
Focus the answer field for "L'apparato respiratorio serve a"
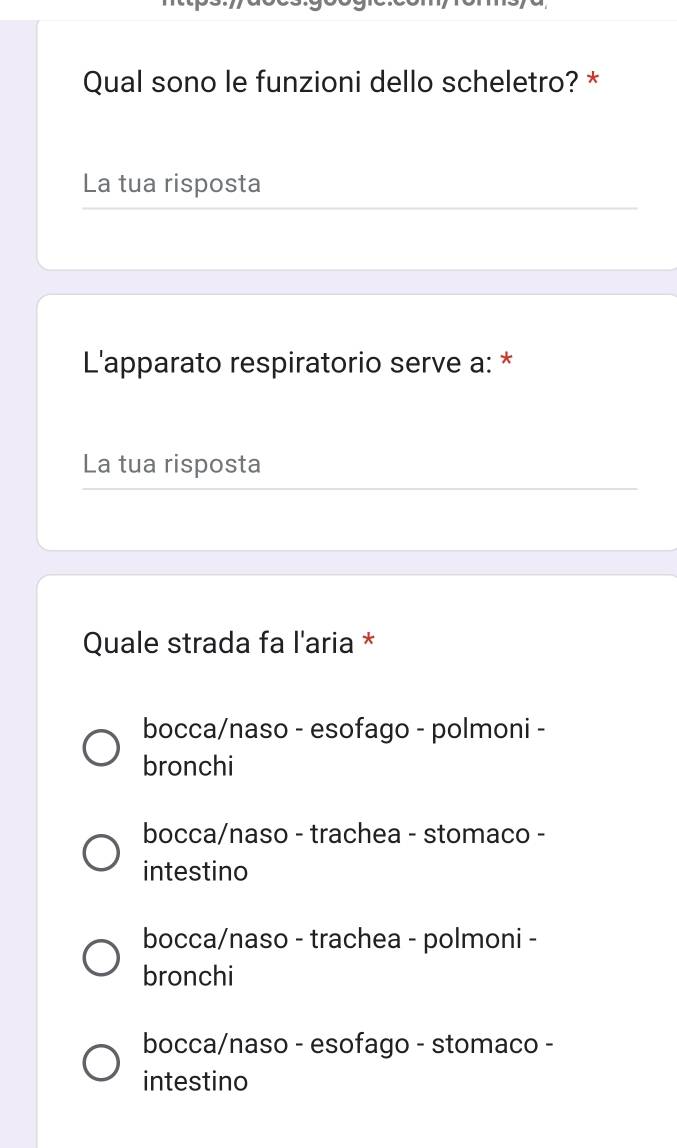pyautogui.click(x=359, y=465)
